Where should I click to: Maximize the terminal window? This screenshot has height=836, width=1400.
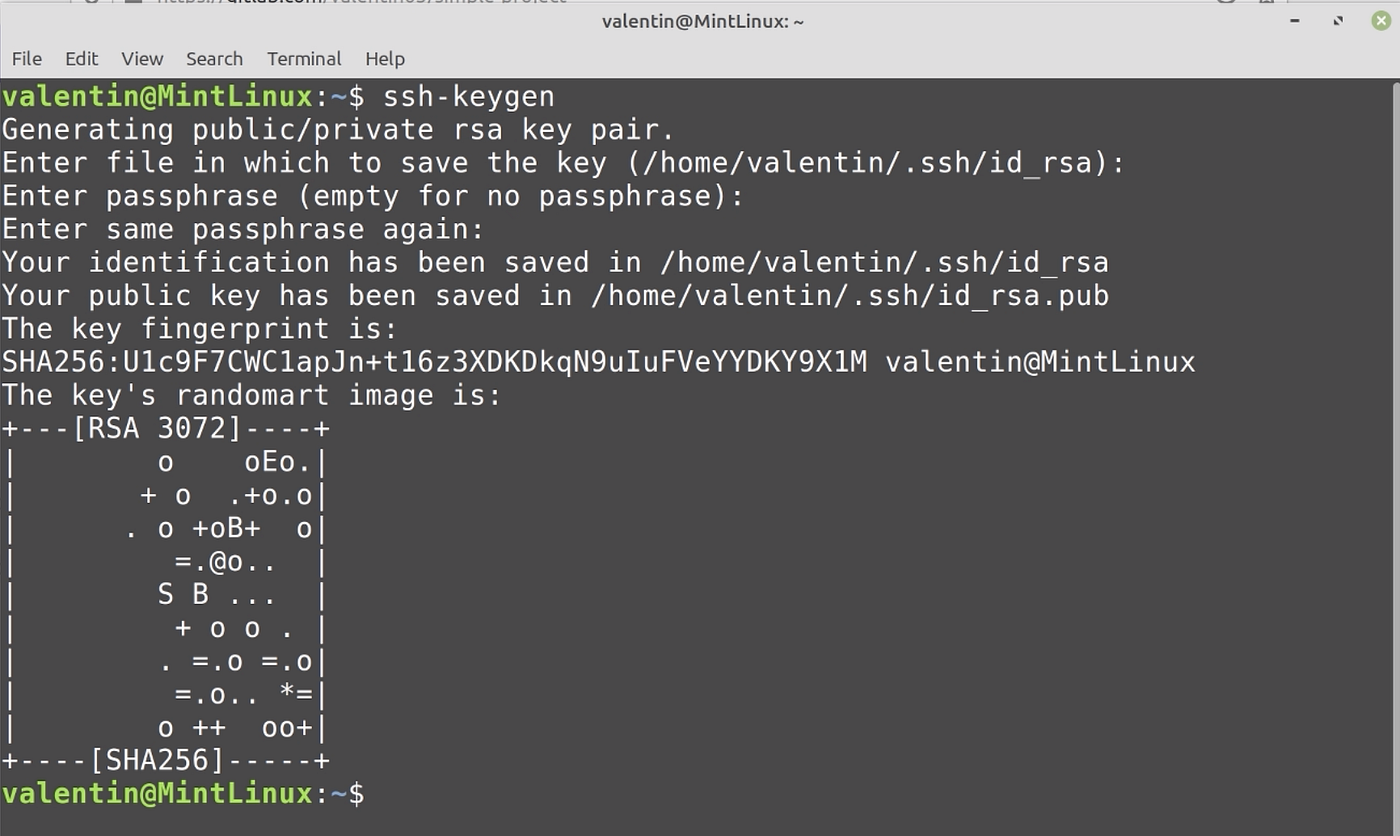coord(1337,20)
